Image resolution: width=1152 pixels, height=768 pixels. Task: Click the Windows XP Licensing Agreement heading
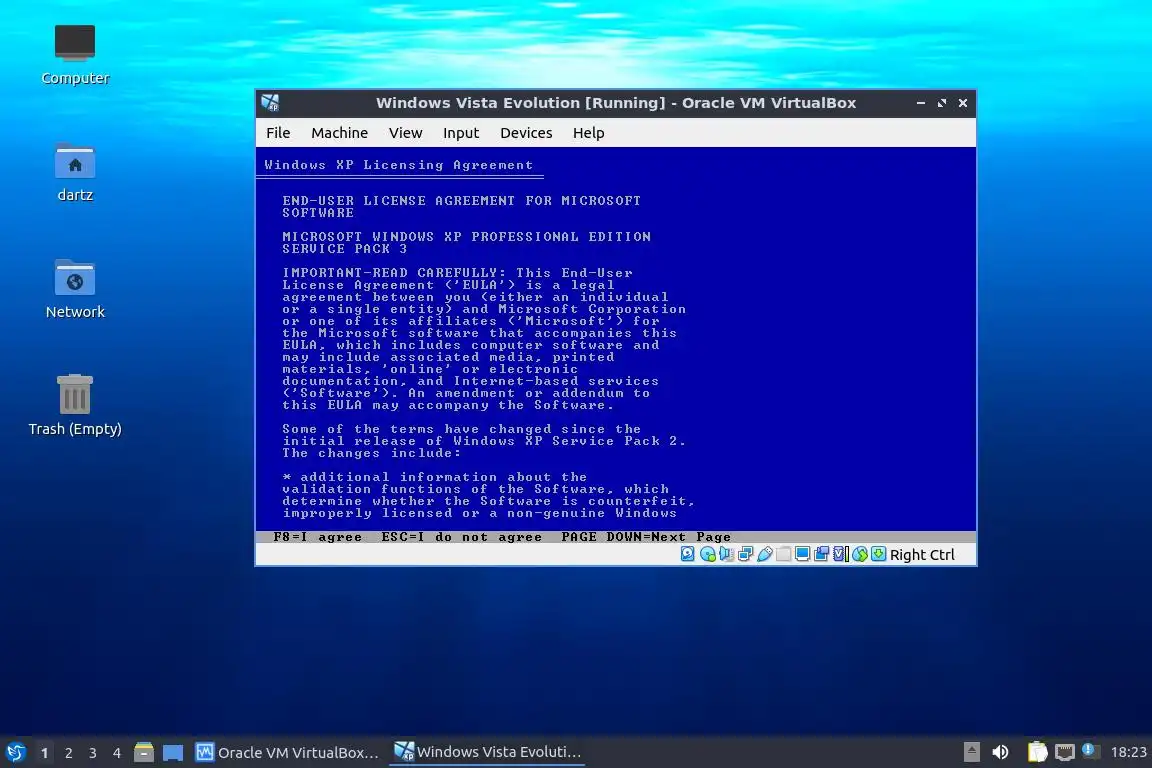[x=398, y=165]
